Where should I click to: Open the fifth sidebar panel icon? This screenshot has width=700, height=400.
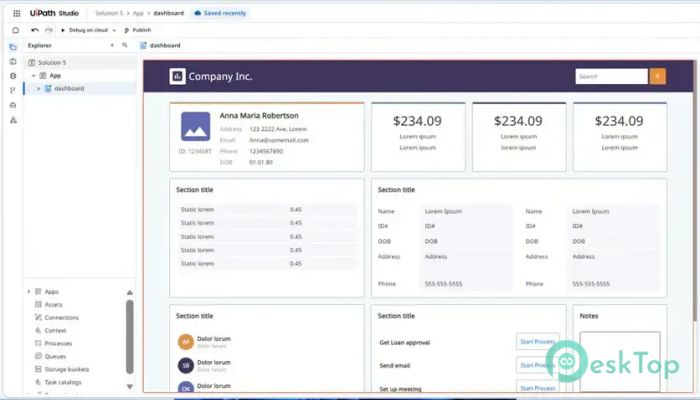[x=13, y=105]
